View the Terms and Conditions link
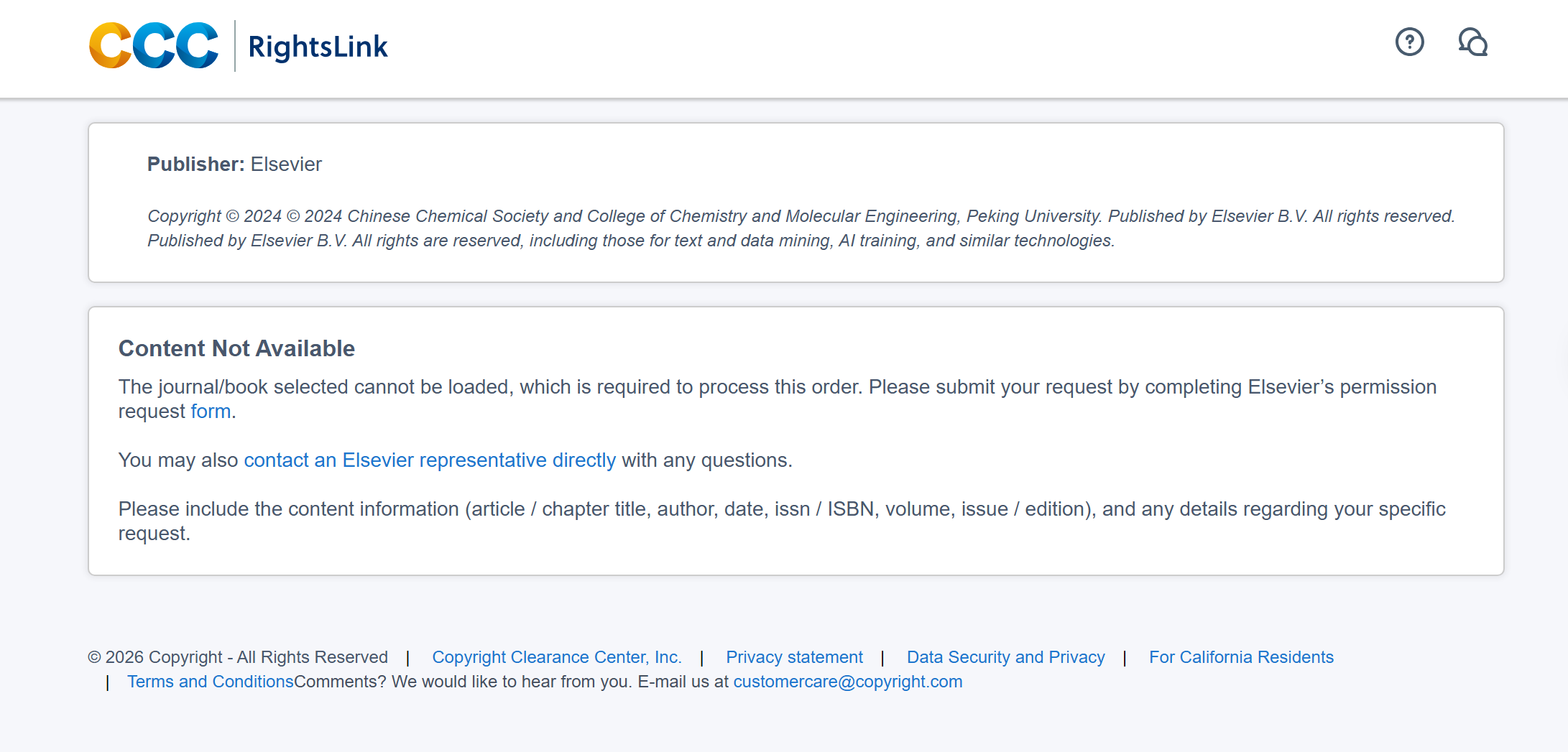Viewport: 1568px width, 752px height. (x=210, y=682)
